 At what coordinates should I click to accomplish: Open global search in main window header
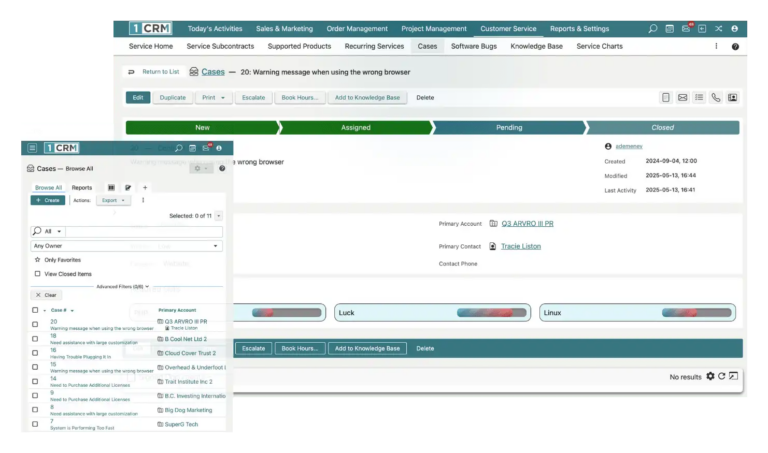pyautogui.click(x=652, y=29)
